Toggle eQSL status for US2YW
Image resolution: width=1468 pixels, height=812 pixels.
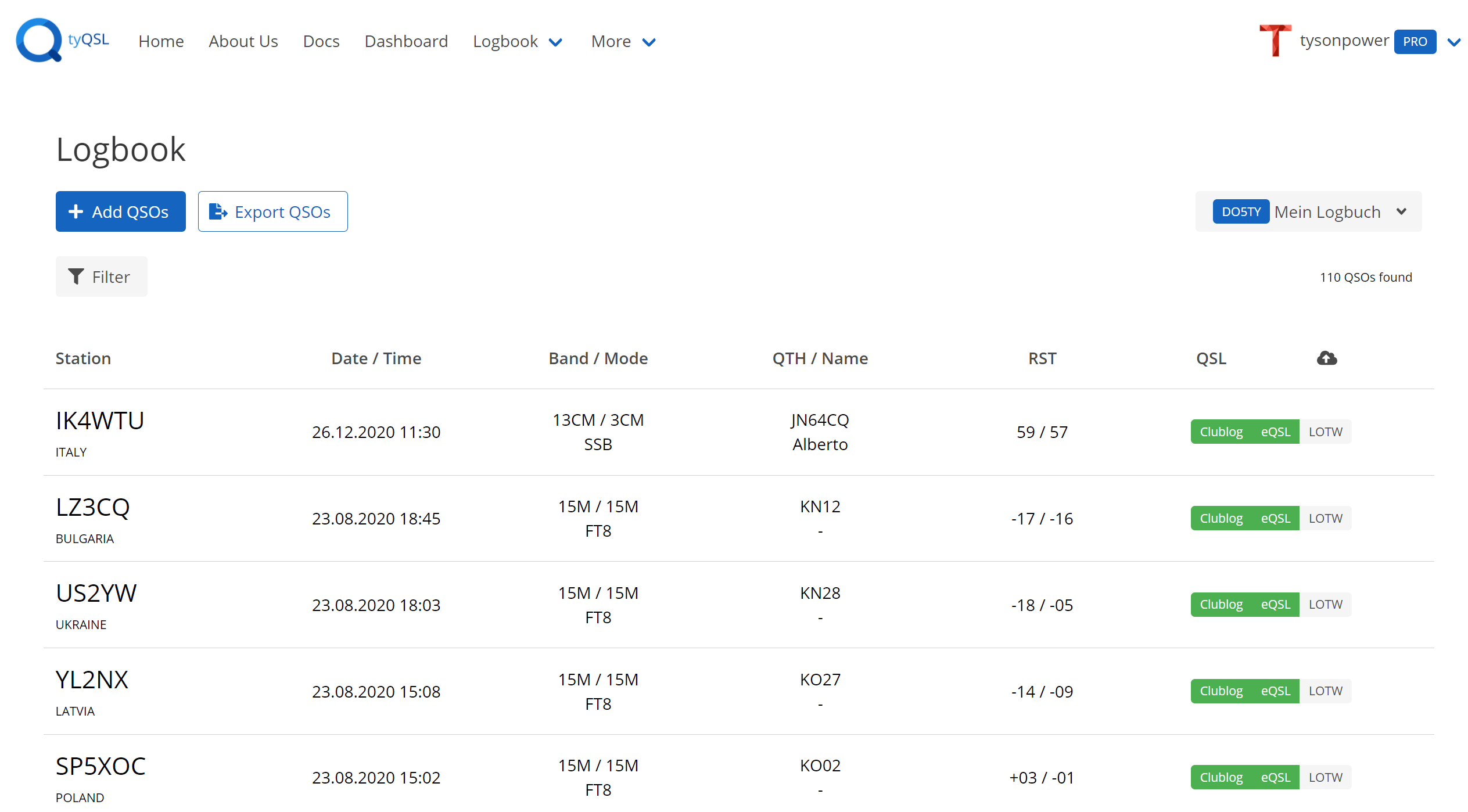1275,605
